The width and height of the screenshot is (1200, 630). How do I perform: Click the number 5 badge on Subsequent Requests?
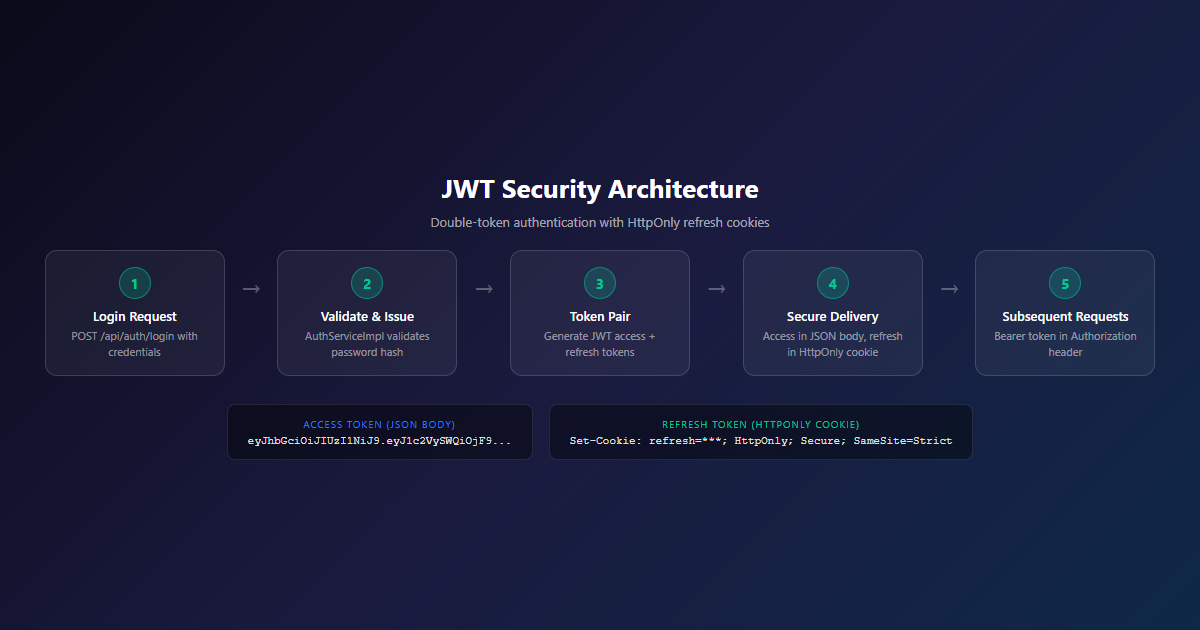click(1065, 284)
